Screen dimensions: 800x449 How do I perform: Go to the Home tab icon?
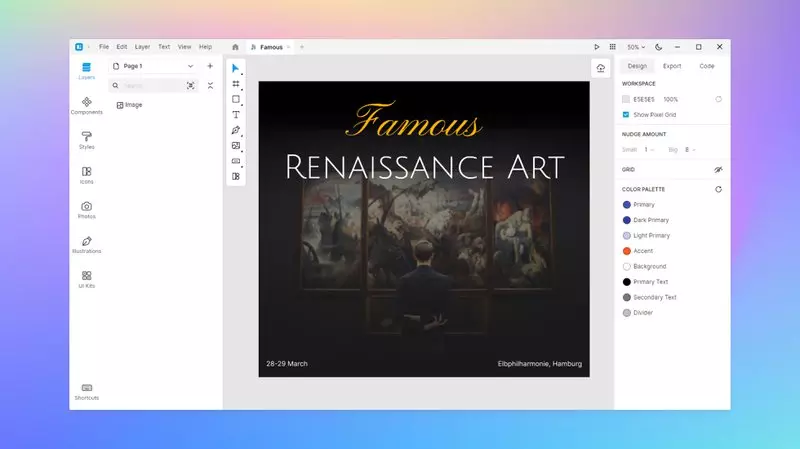235,47
